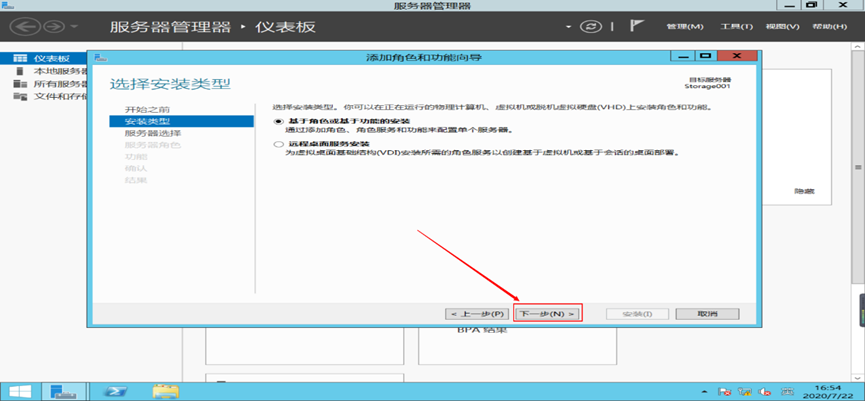Click the 仪表板 dashboard icon in sidebar
Screen dimensions: 865x401
click(20, 58)
